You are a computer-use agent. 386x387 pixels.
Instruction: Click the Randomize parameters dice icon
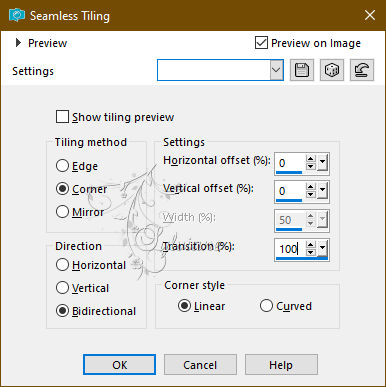(x=332, y=70)
